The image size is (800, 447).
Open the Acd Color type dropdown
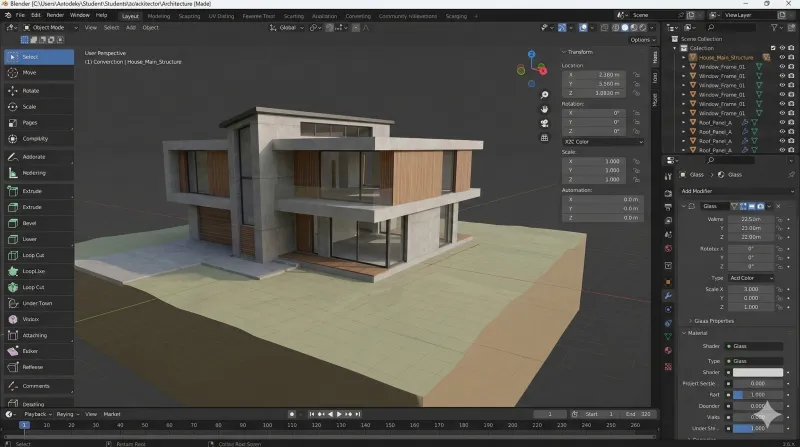(x=751, y=278)
